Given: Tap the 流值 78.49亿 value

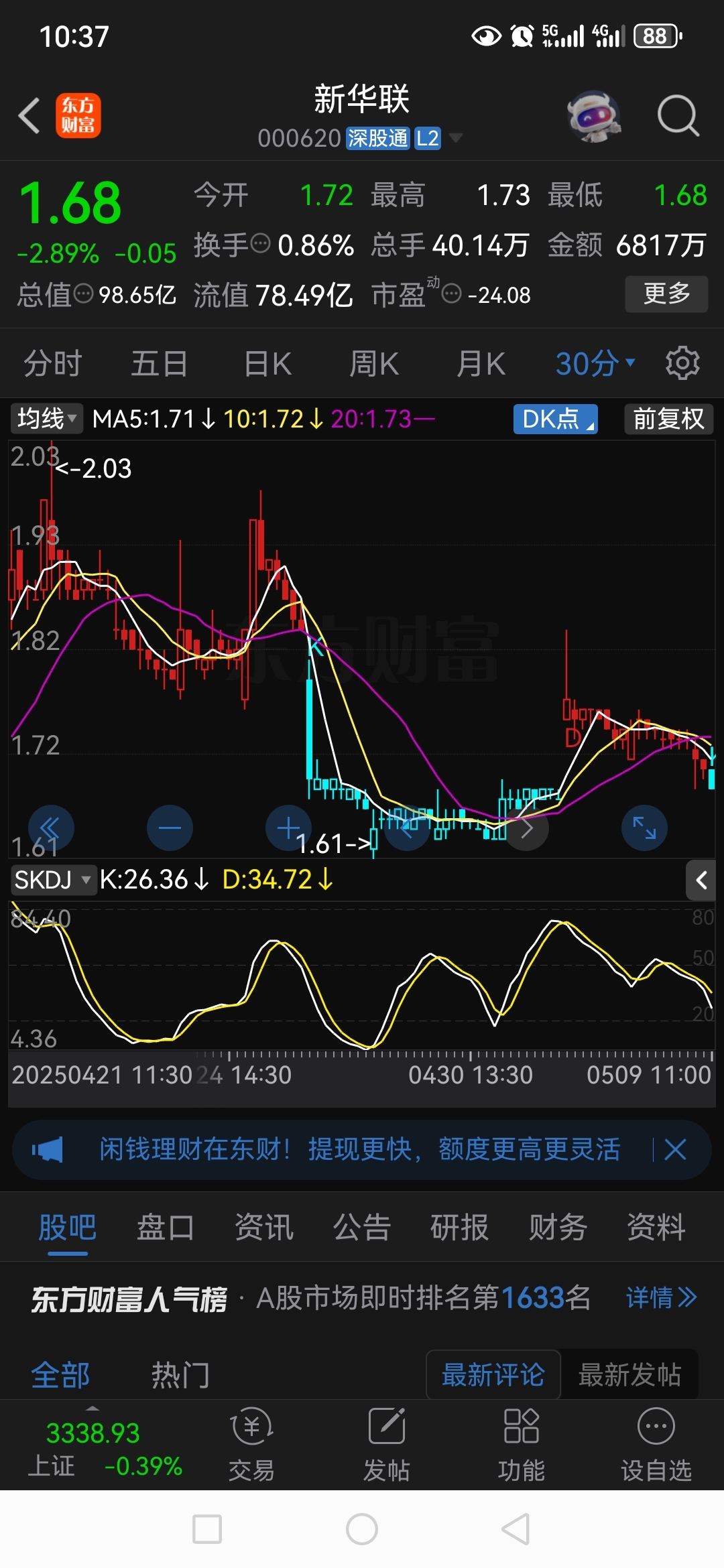Looking at the screenshot, I should [x=304, y=295].
